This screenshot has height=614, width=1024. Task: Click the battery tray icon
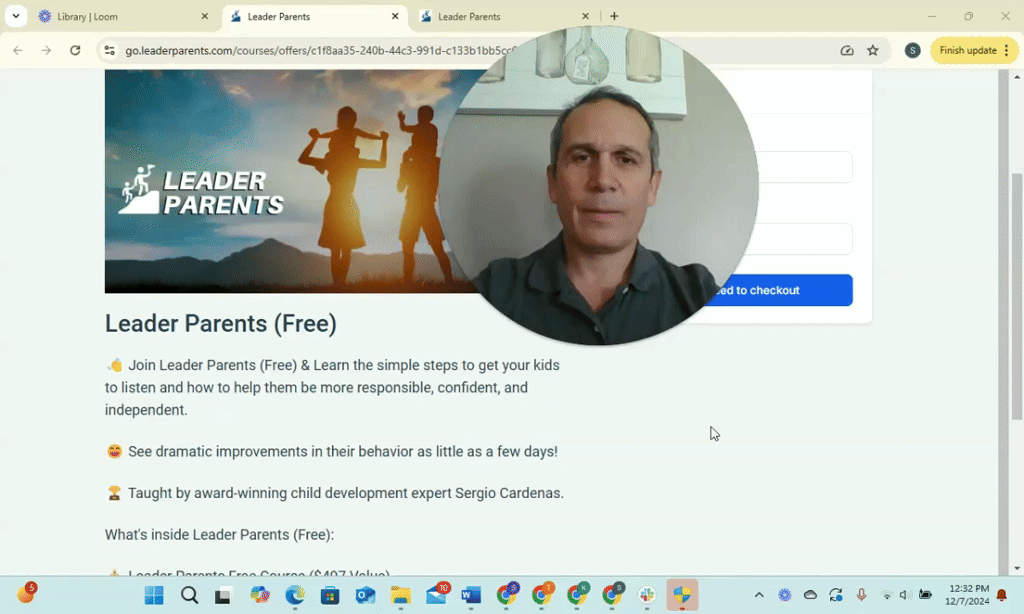coord(925,595)
